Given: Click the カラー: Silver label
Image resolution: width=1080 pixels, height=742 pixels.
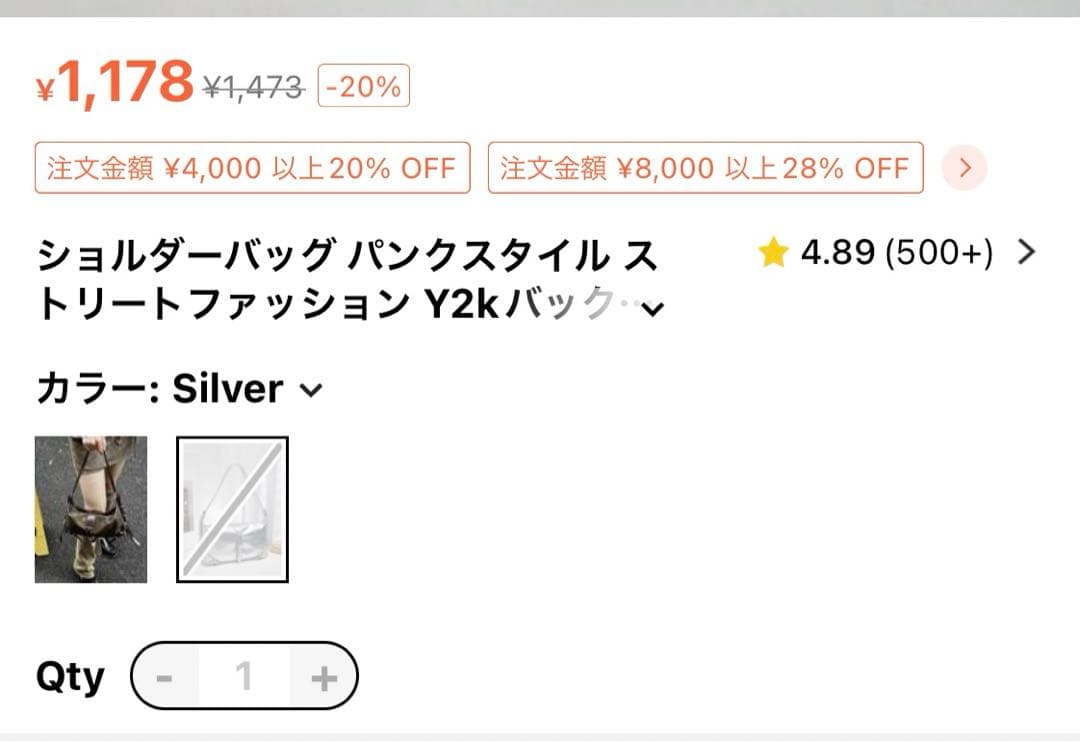Looking at the screenshot, I should (160, 389).
